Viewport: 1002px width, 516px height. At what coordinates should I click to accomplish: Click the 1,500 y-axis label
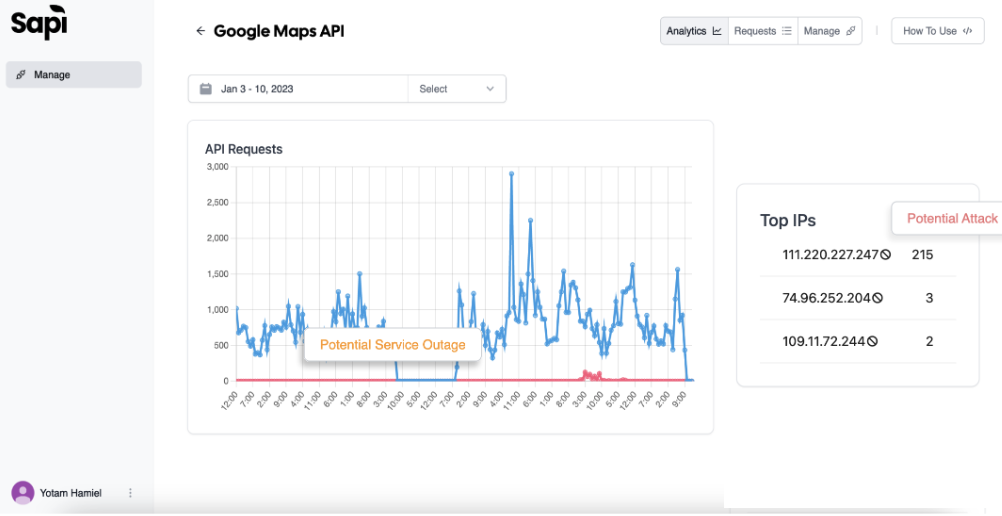[217, 274]
